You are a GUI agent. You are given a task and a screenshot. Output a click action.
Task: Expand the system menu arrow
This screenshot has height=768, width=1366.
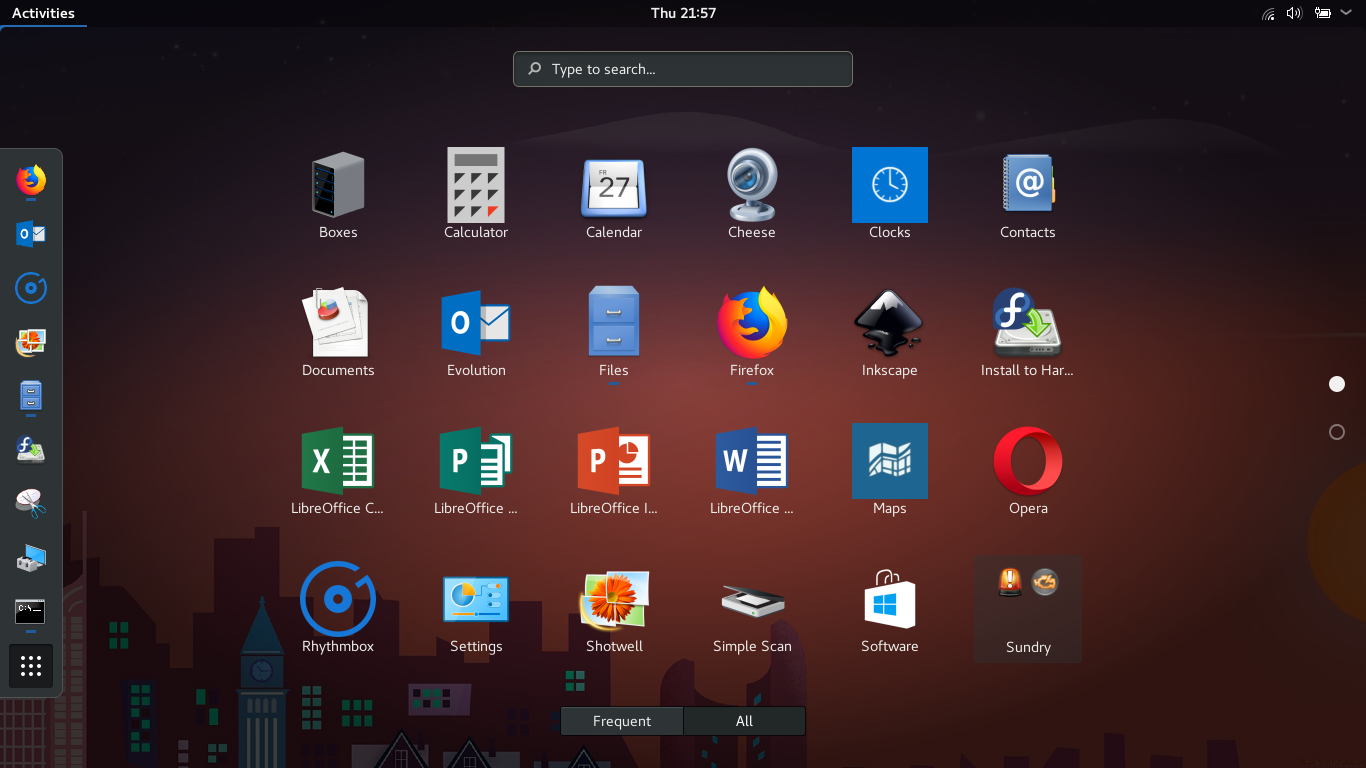coord(1346,13)
